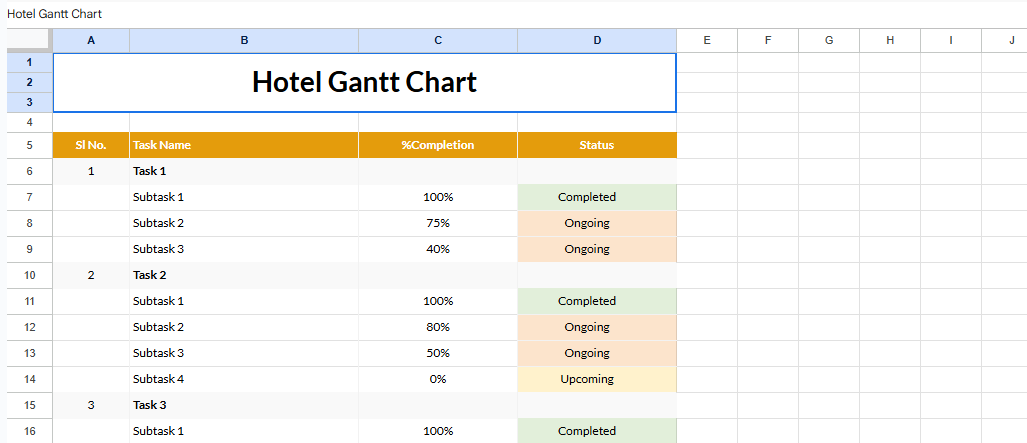Click column D header
This screenshot has width=1027, height=443.
[x=597, y=40]
